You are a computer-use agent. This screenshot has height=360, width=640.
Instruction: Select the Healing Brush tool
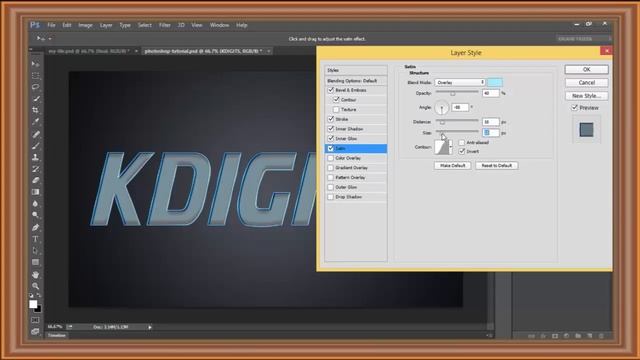click(x=36, y=134)
